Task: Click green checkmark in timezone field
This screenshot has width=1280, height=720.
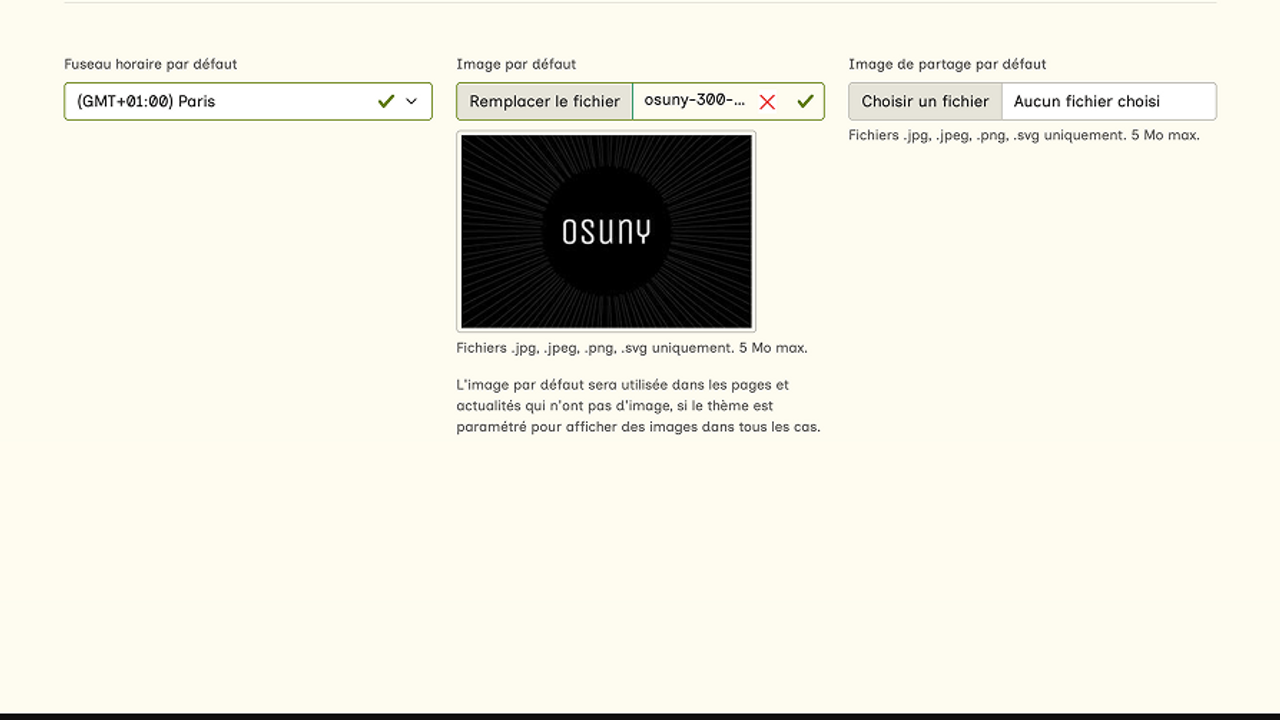Action: [386, 102]
